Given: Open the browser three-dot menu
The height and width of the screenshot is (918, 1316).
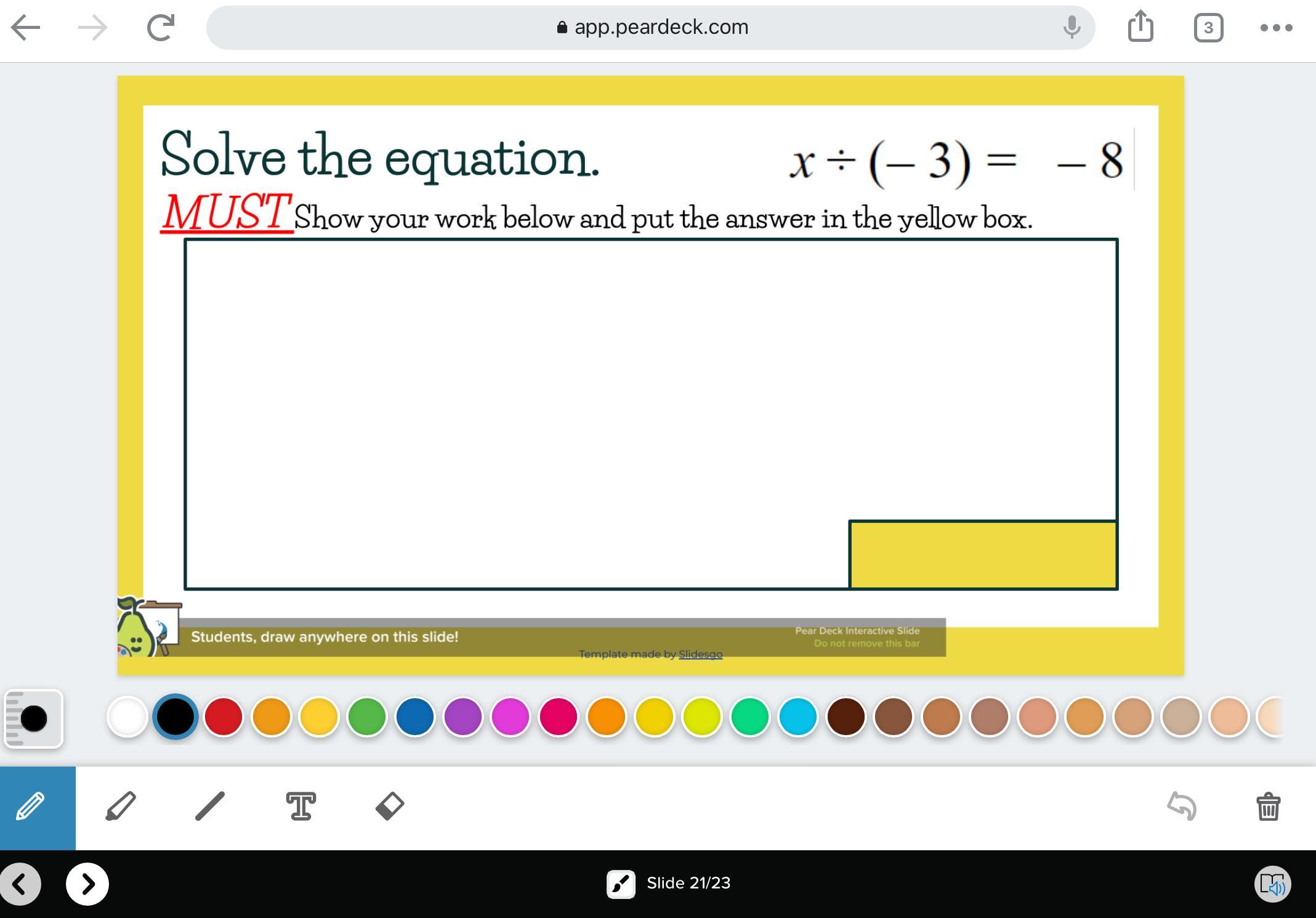Looking at the screenshot, I should point(1276,28).
